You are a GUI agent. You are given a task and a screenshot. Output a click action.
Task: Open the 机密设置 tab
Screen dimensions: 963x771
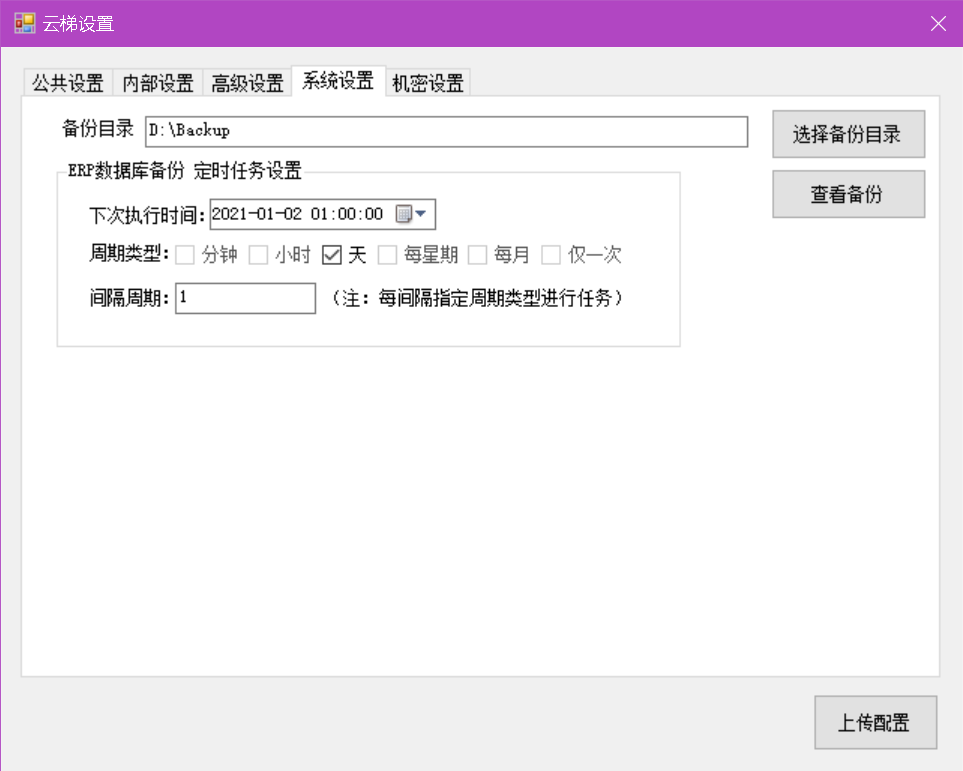pos(428,83)
